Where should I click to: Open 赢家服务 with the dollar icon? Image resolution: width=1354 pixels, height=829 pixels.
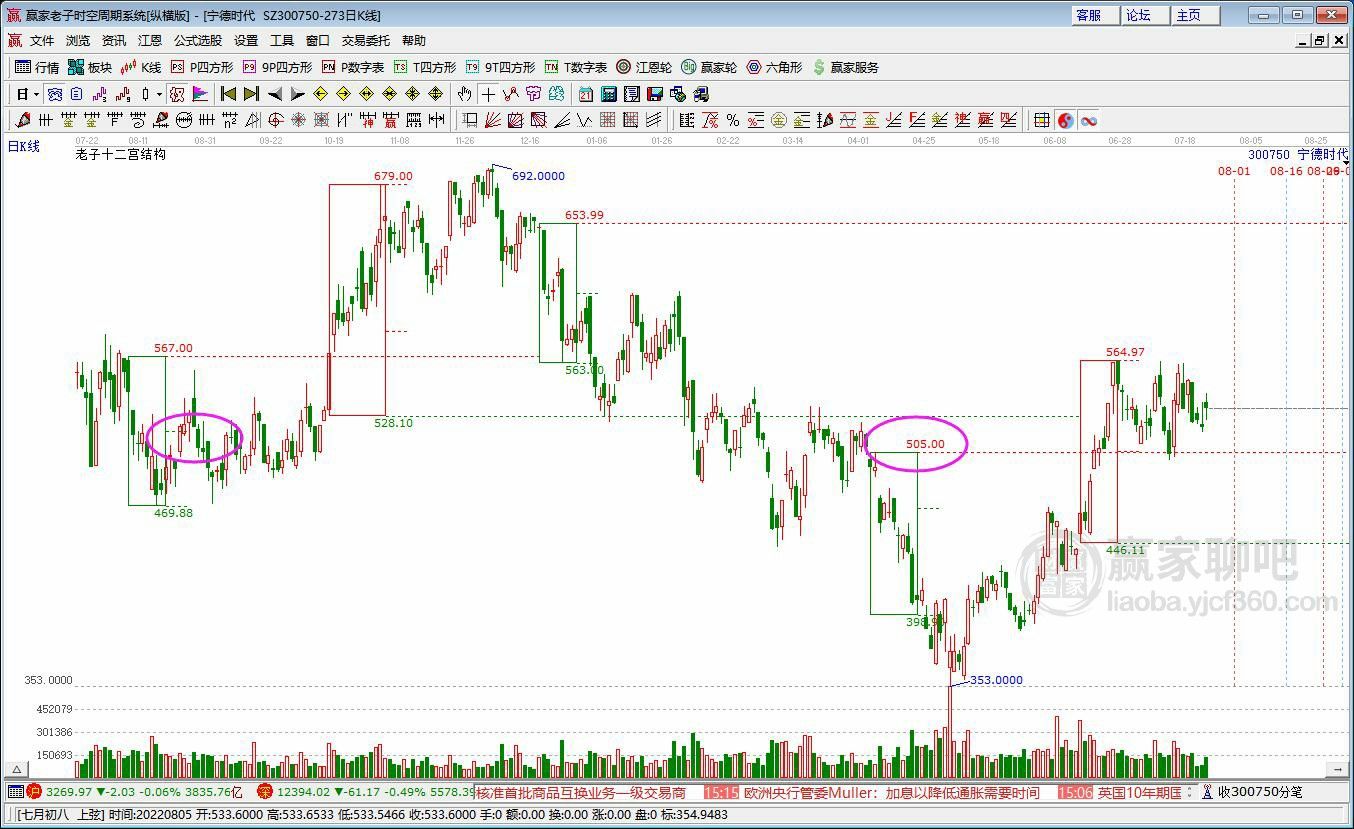pos(846,67)
